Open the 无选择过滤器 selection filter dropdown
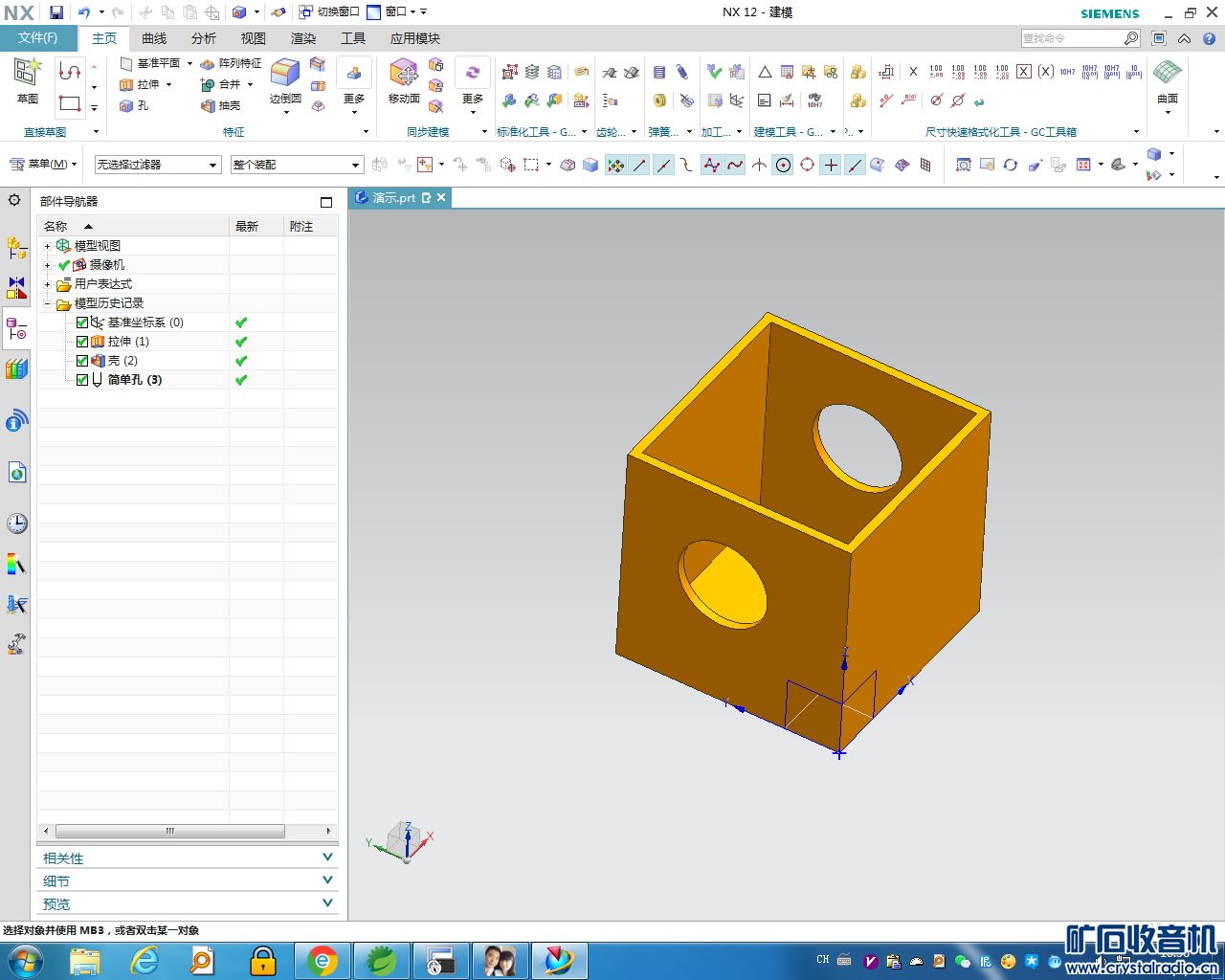 (x=158, y=165)
